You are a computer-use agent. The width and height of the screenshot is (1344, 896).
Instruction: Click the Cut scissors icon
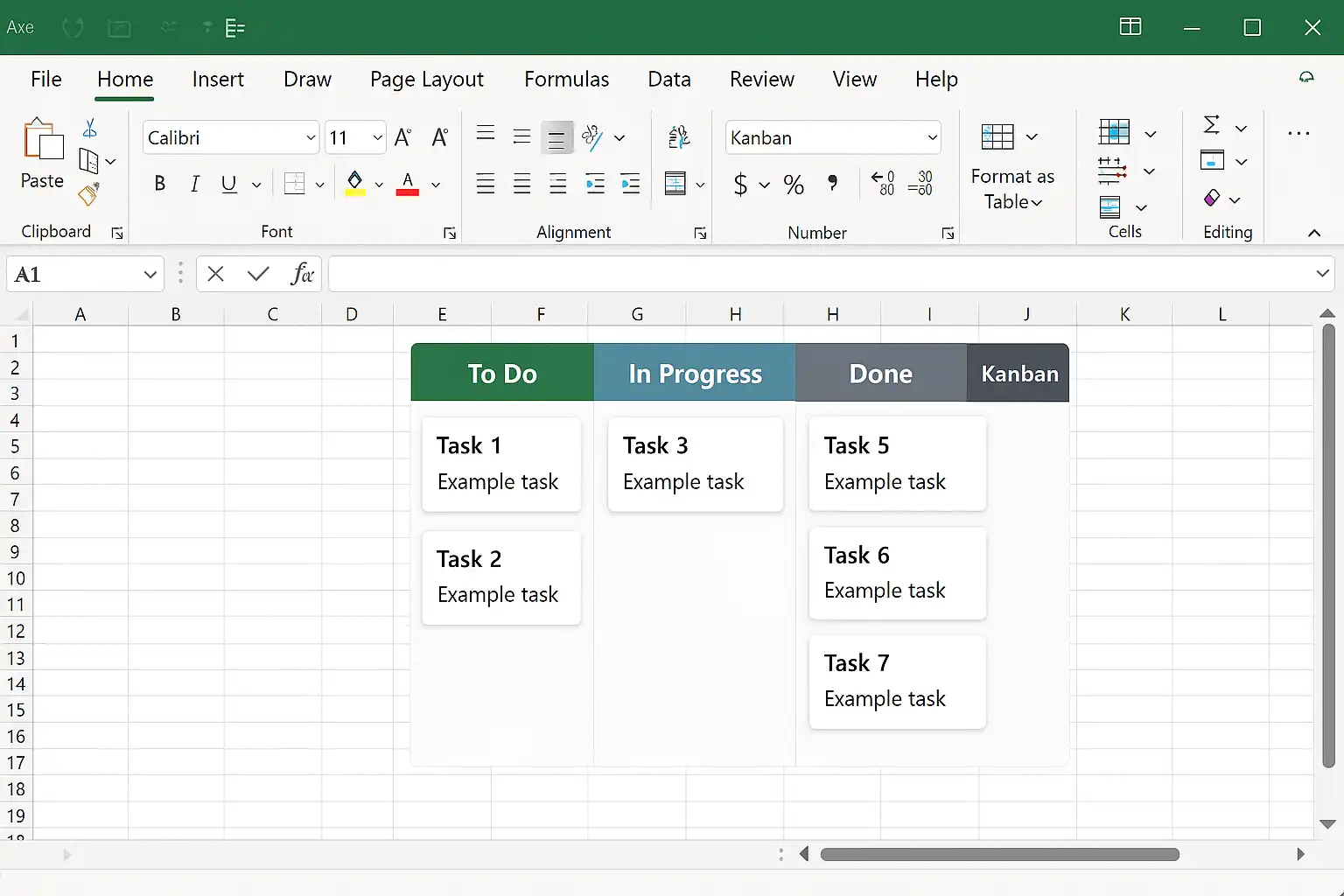coord(89,129)
